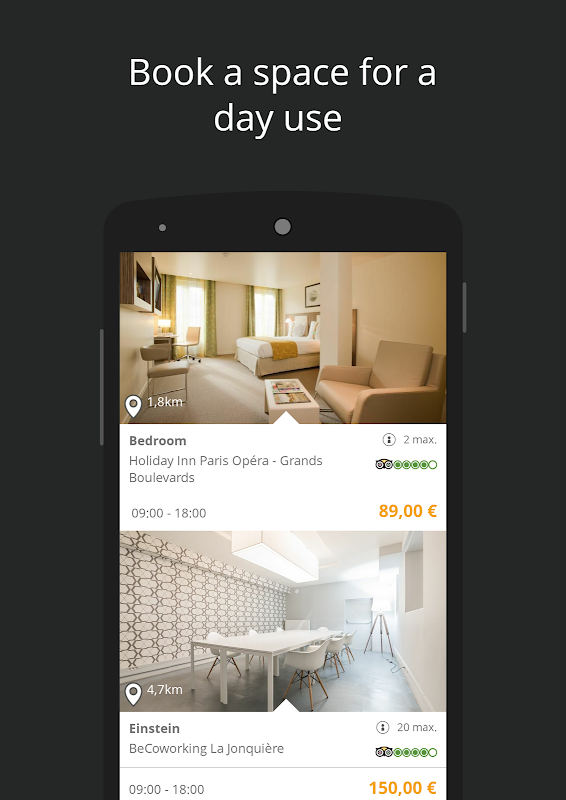Click the 20 max. capacity text

click(417, 727)
